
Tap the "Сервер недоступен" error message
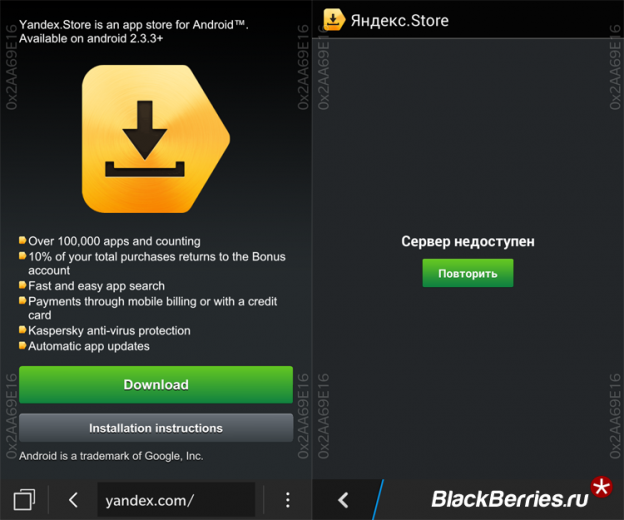click(467, 241)
